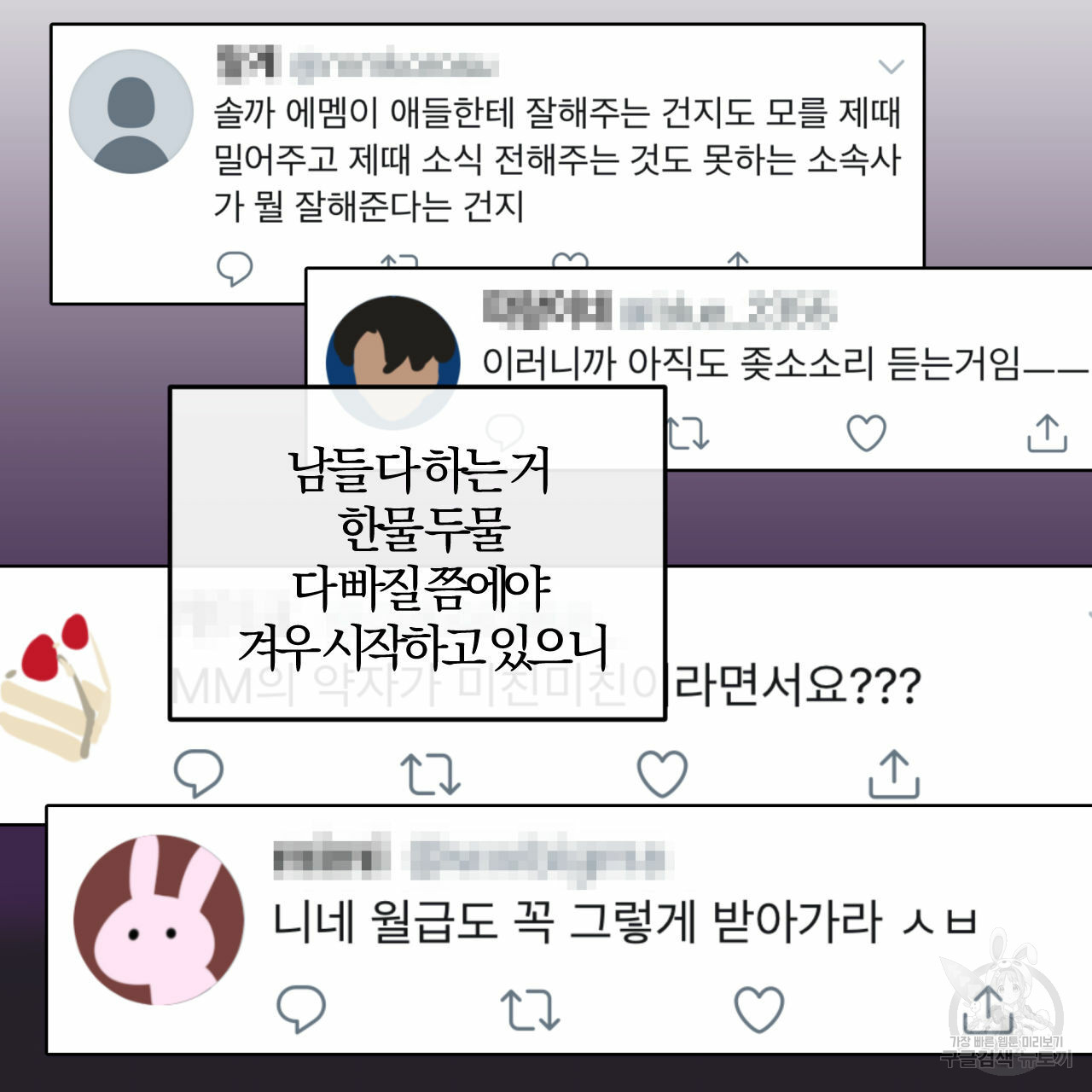Like the 이러니까 아직도 좆소소리 tweet
This screenshot has width=1092, height=1092.
click(866, 433)
